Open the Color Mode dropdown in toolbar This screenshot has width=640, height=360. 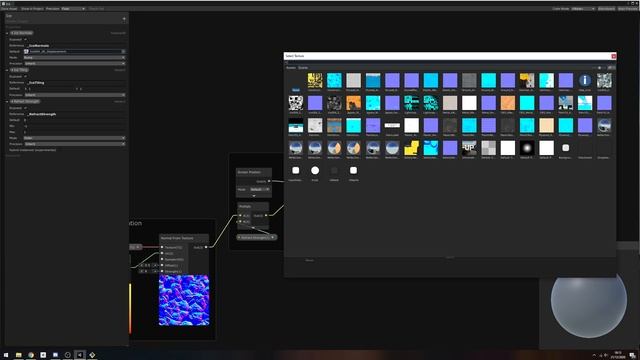coord(583,9)
